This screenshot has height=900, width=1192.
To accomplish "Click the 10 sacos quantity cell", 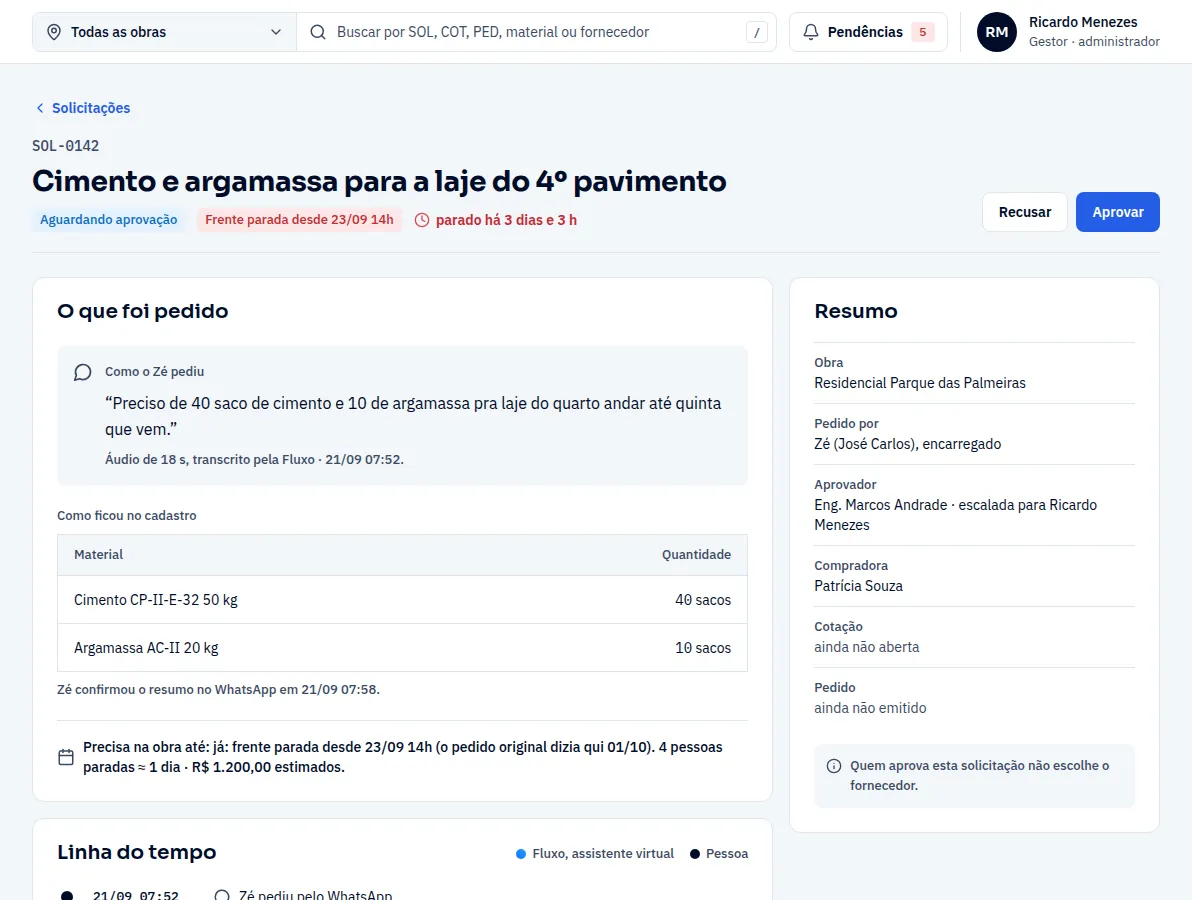I will click(703, 648).
